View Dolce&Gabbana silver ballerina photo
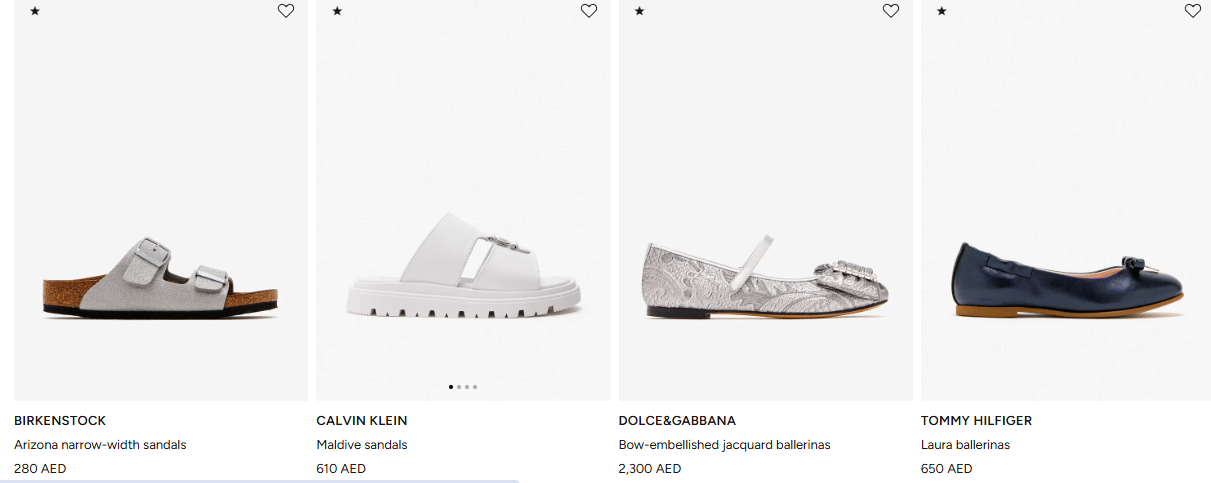This screenshot has width=1211, height=483. [x=766, y=278]
